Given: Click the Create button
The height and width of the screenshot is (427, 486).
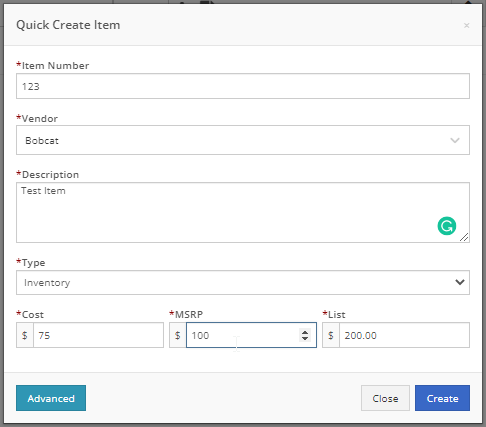Looking at the screenshot, I should coord(442,398).
